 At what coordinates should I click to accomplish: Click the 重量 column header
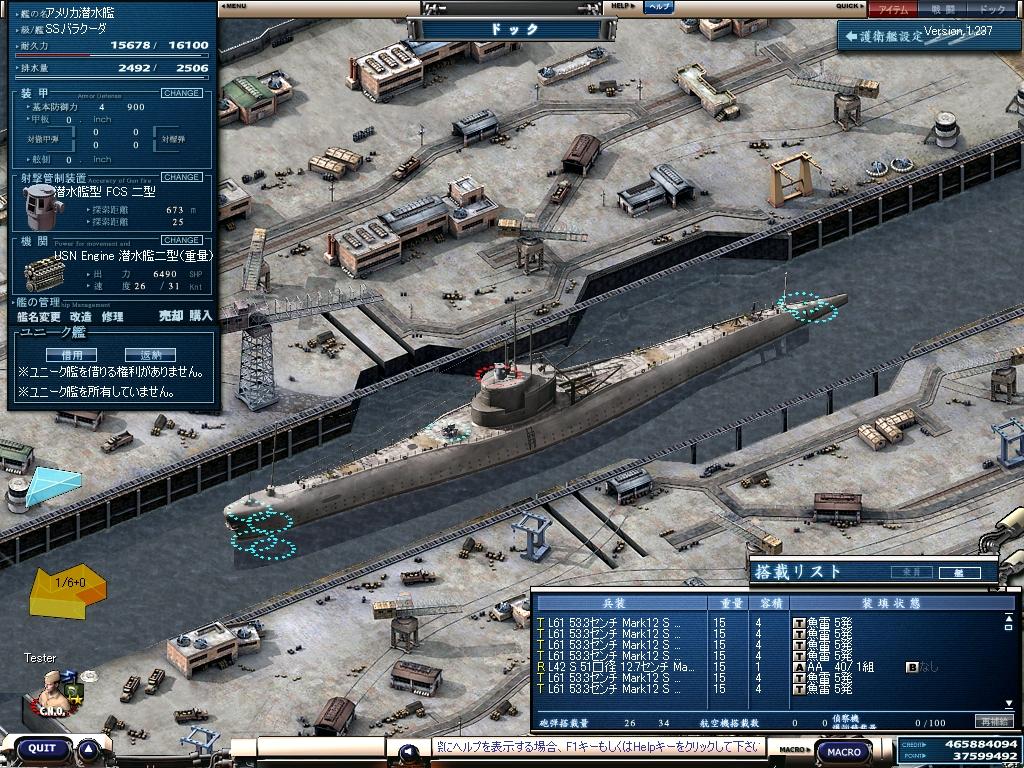(x=727, y=603)
